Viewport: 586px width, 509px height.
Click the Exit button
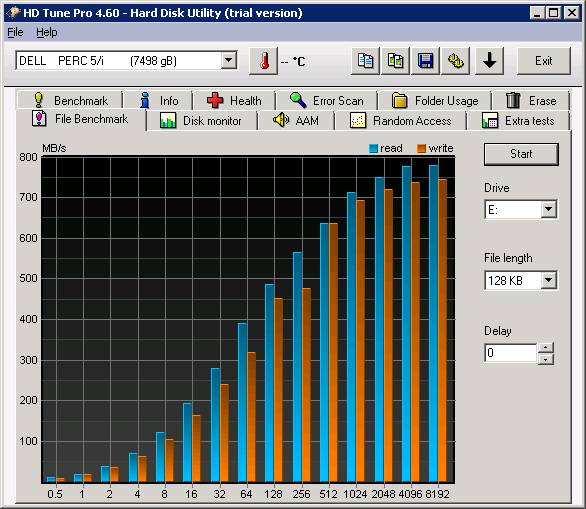tap(544, 61)
